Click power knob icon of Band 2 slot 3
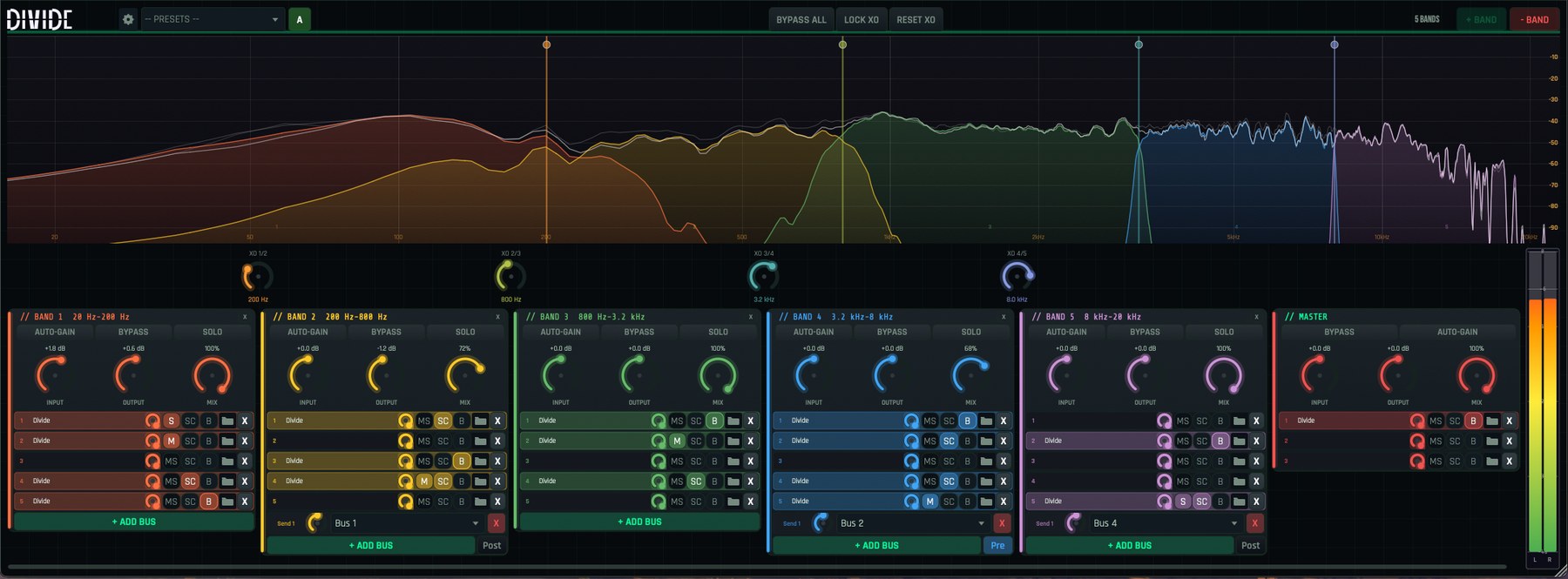1568x579 pixels. coord(405,461)
